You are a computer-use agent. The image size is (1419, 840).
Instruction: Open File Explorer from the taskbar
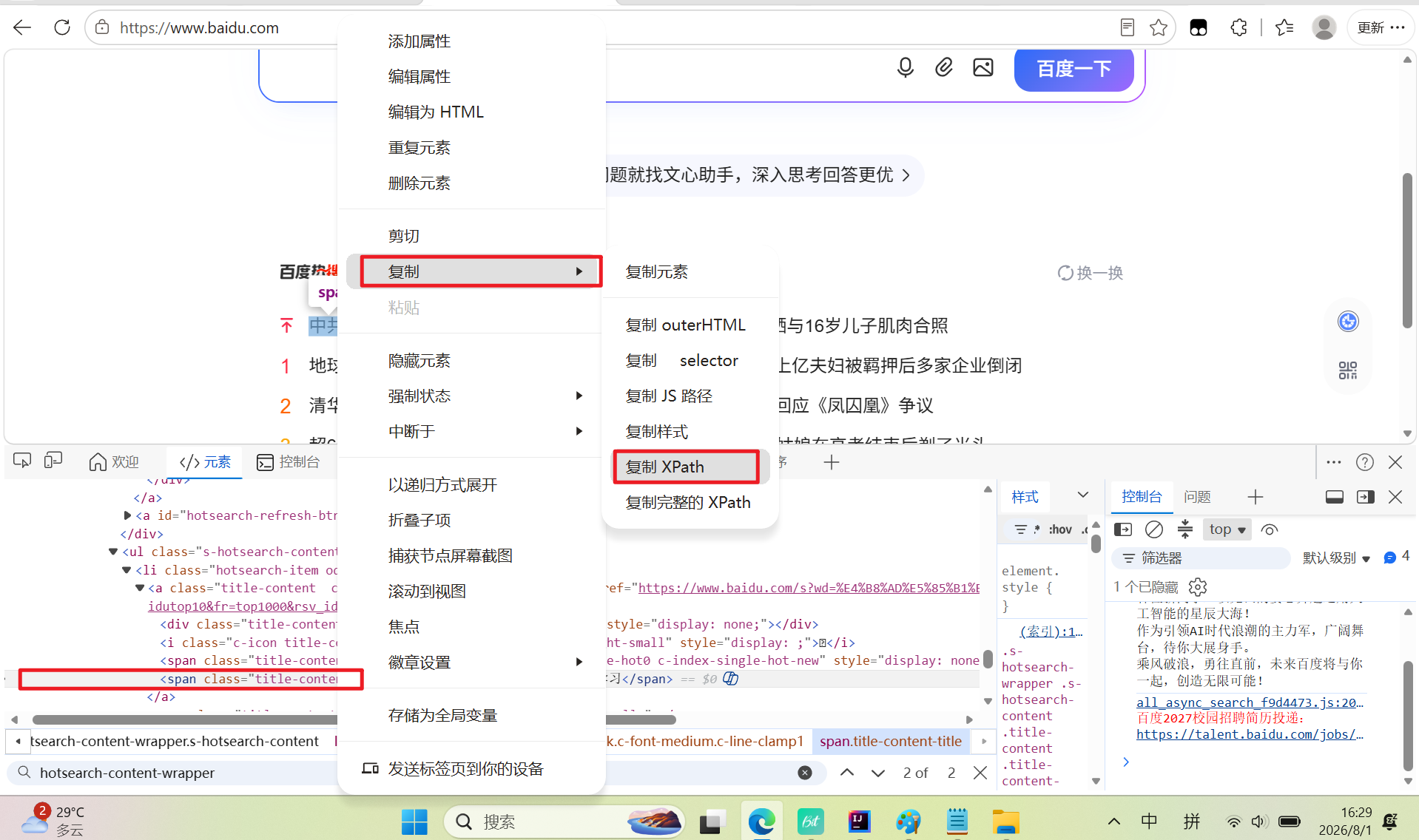[x=1005, y=822]
